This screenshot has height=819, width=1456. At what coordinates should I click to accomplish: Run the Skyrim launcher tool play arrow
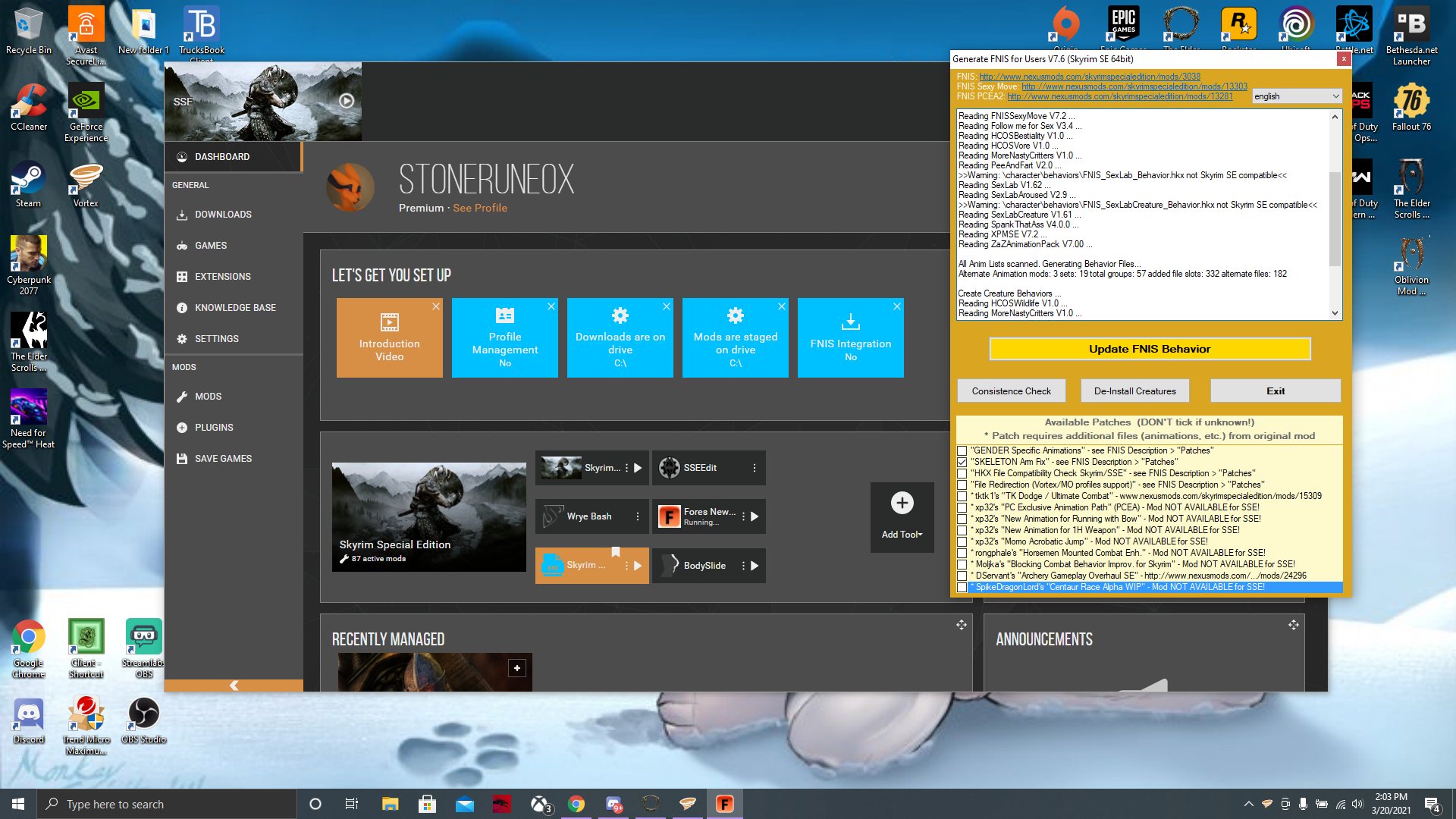[638, 468]
